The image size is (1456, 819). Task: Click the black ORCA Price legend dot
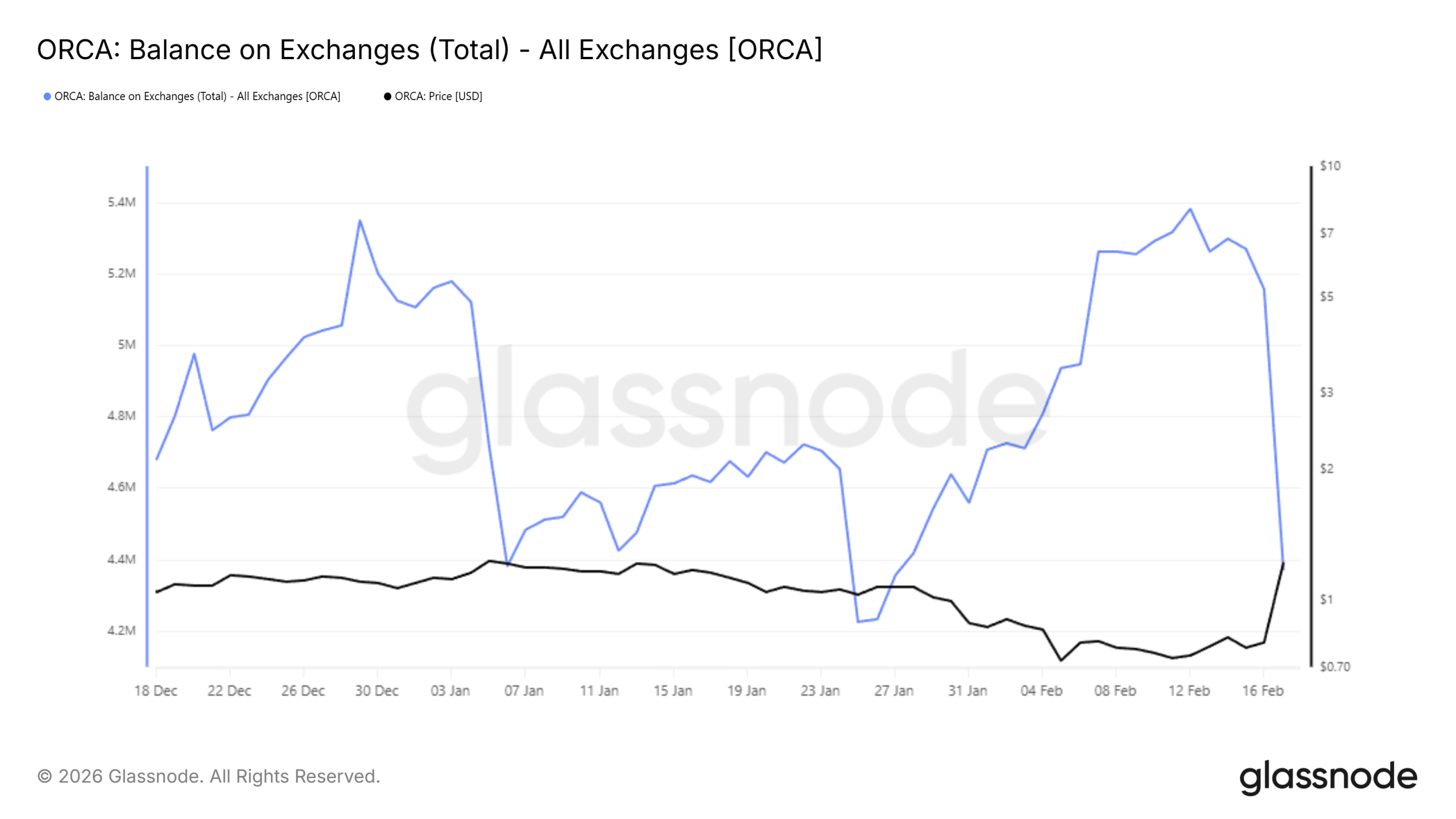[387, 97]
